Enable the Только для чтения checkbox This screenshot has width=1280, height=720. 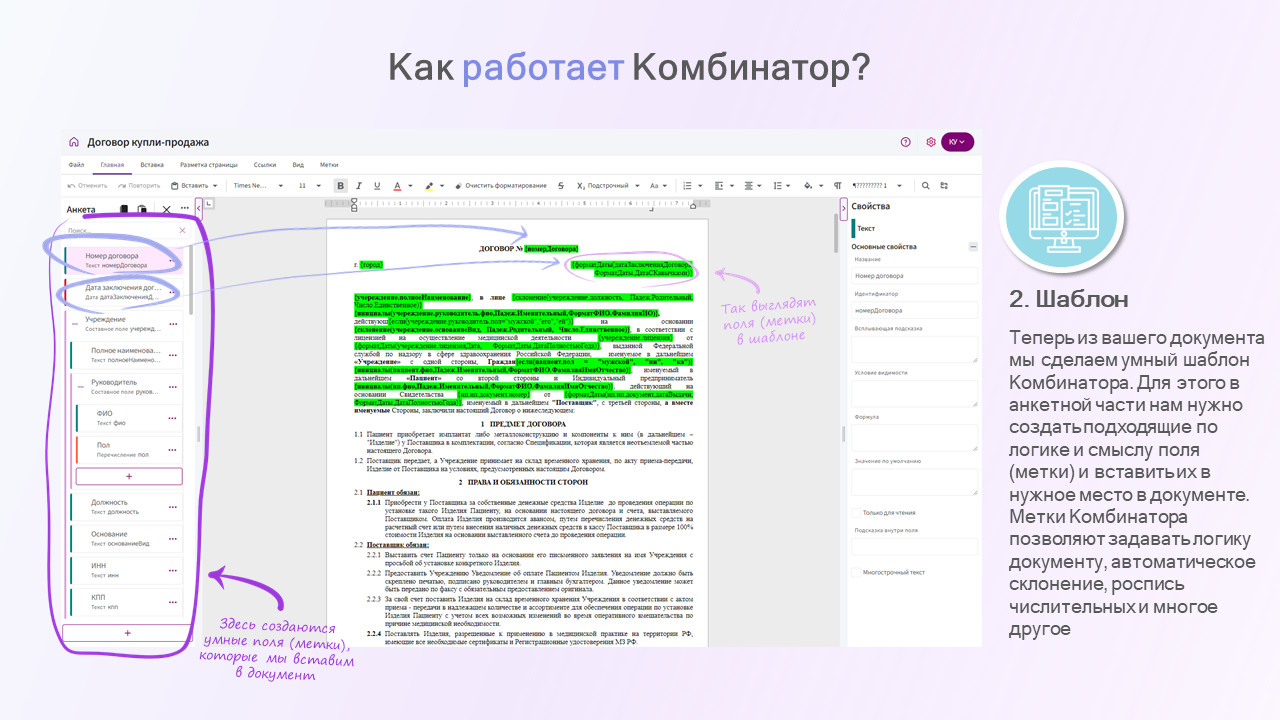856,513
